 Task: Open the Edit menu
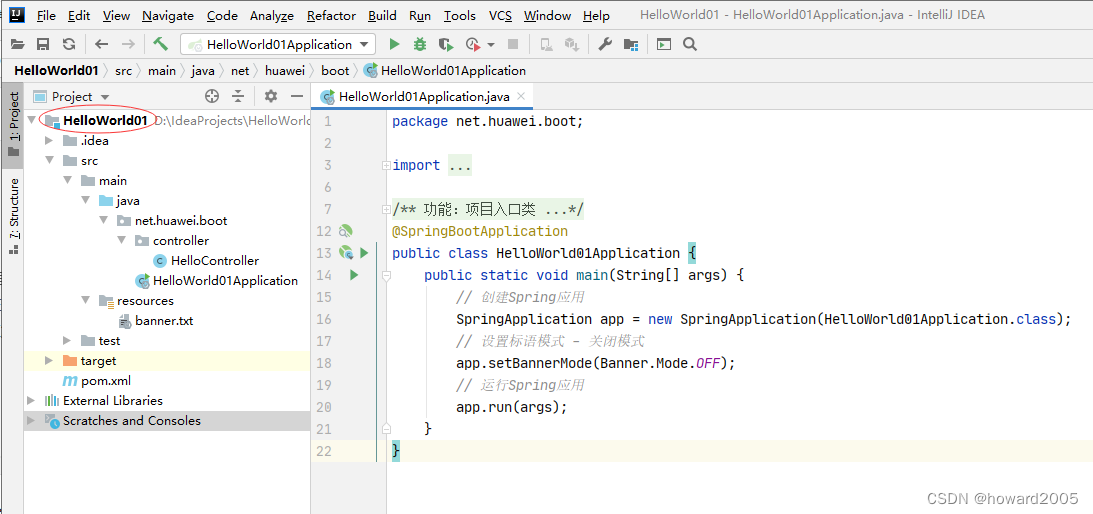click(79, 15)
